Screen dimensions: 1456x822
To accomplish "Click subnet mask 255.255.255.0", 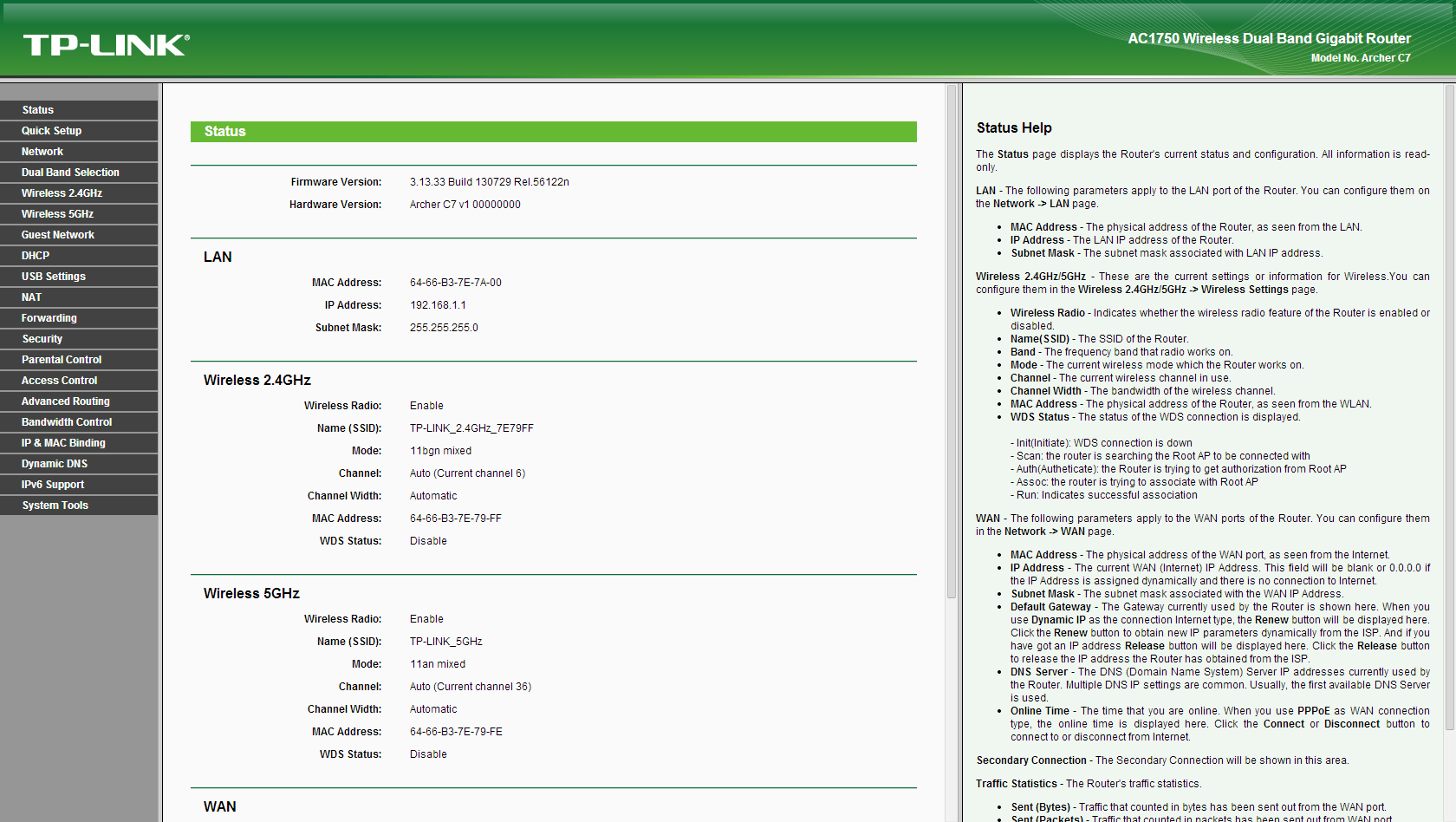I will tap(444, 328).
